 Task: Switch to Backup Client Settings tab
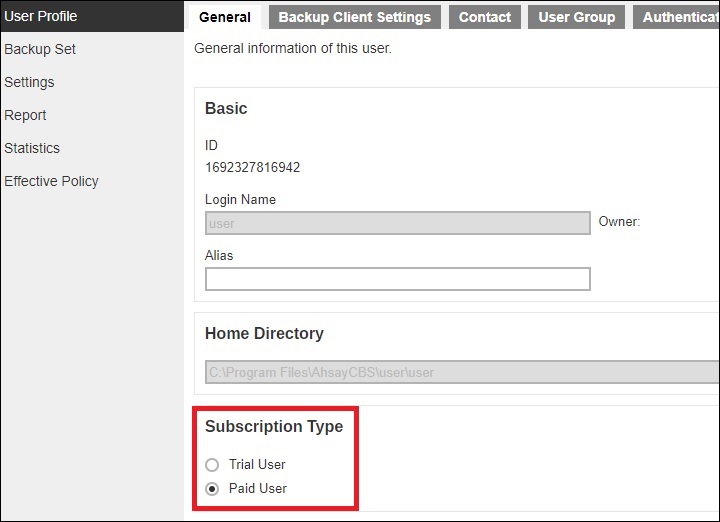point(354,17)
